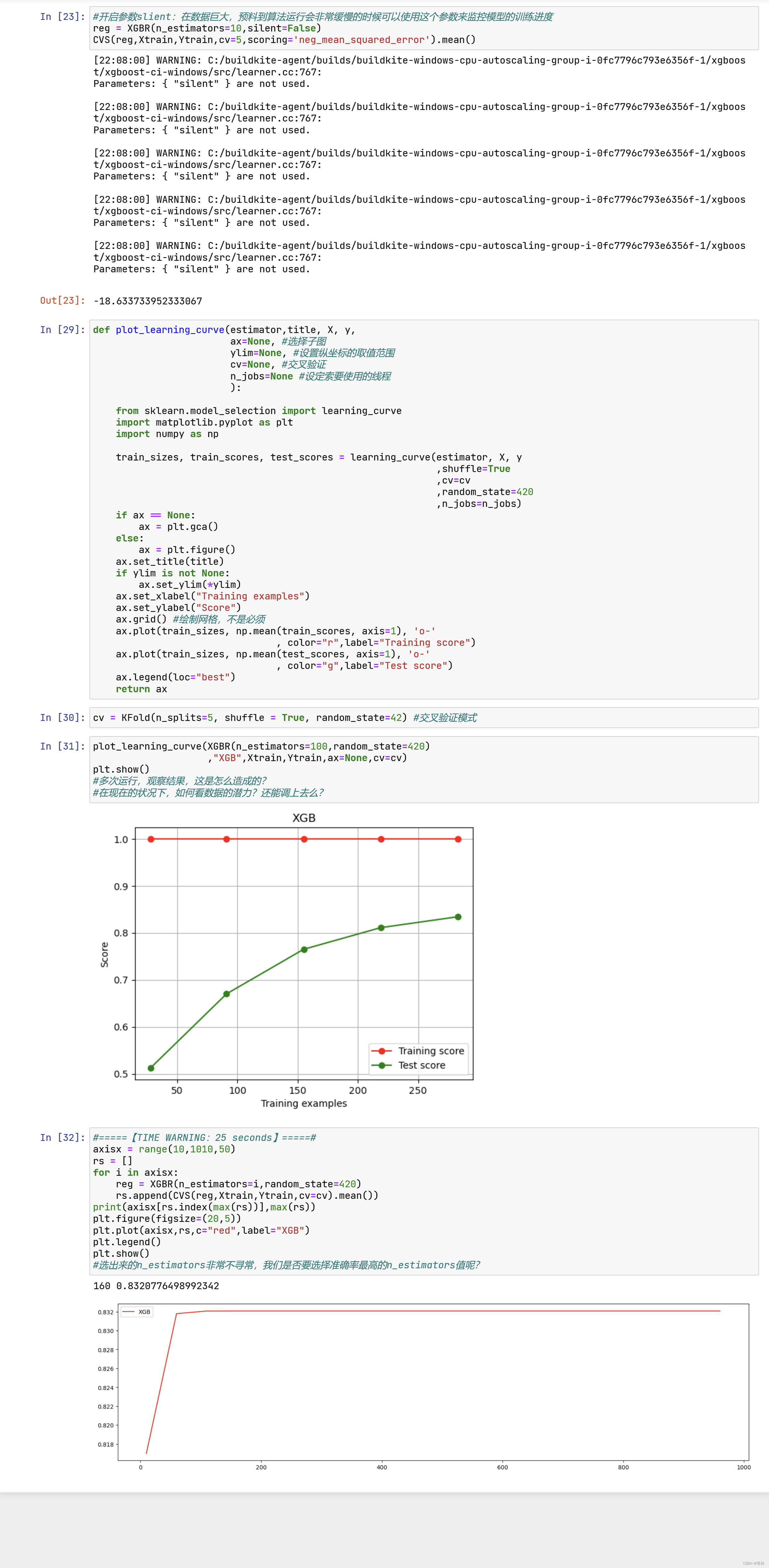
Task: Click the XGB title of the learning curve plot
Action: coord(304,817)
